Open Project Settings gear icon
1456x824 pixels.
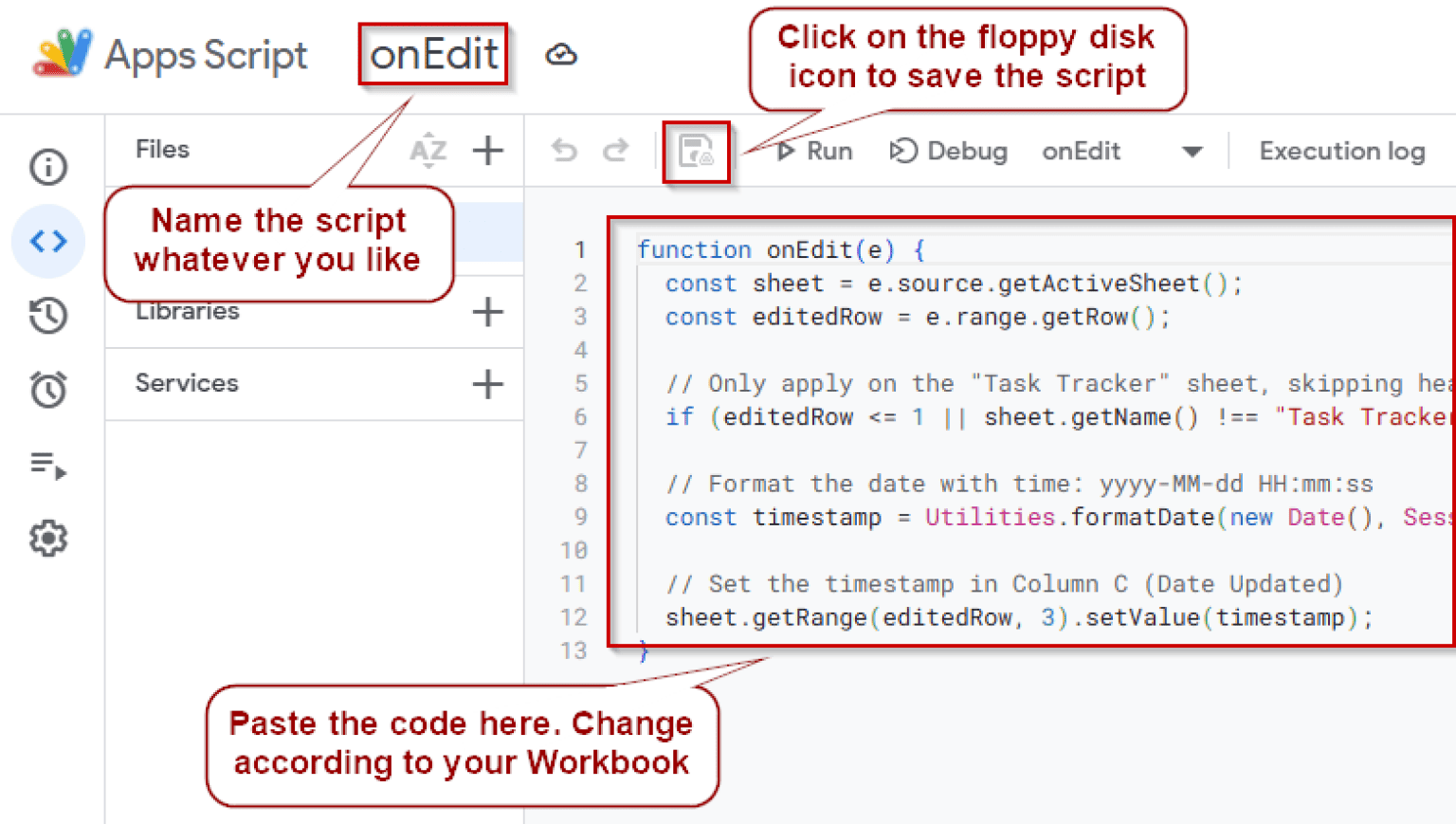pos(48,539)
